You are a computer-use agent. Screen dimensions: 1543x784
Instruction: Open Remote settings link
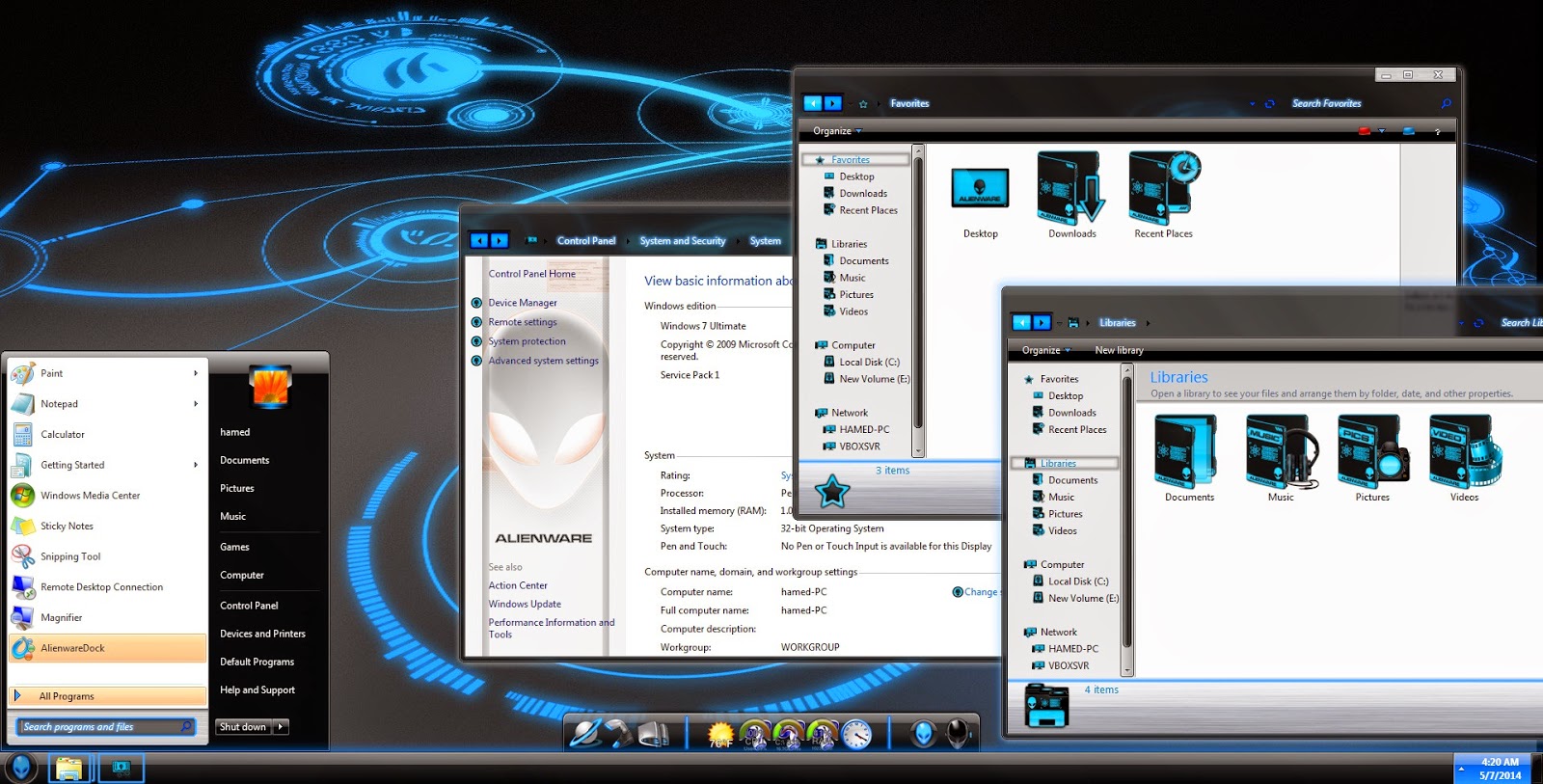(523, 322)
